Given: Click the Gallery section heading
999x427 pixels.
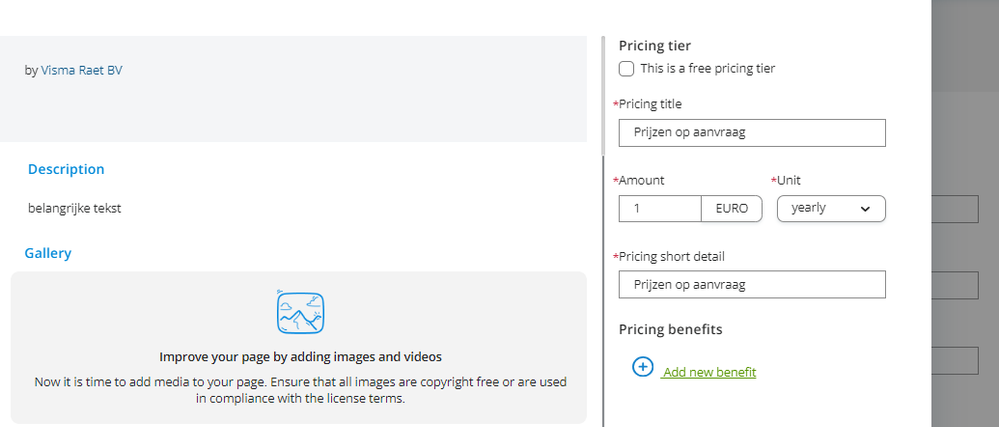Looking at the screenshot, I should 48,253.
